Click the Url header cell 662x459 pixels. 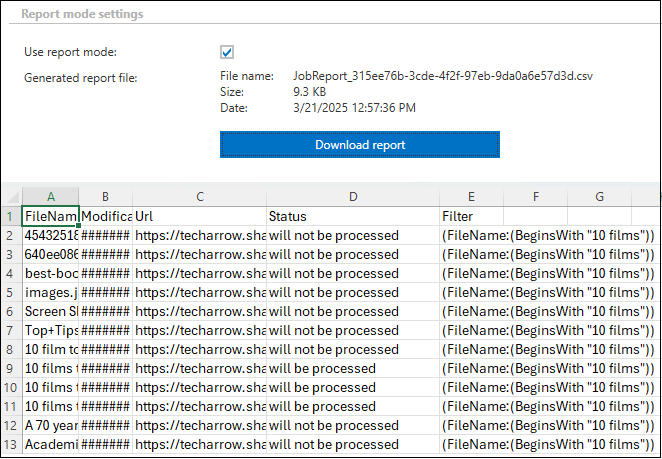pos(199,216)
